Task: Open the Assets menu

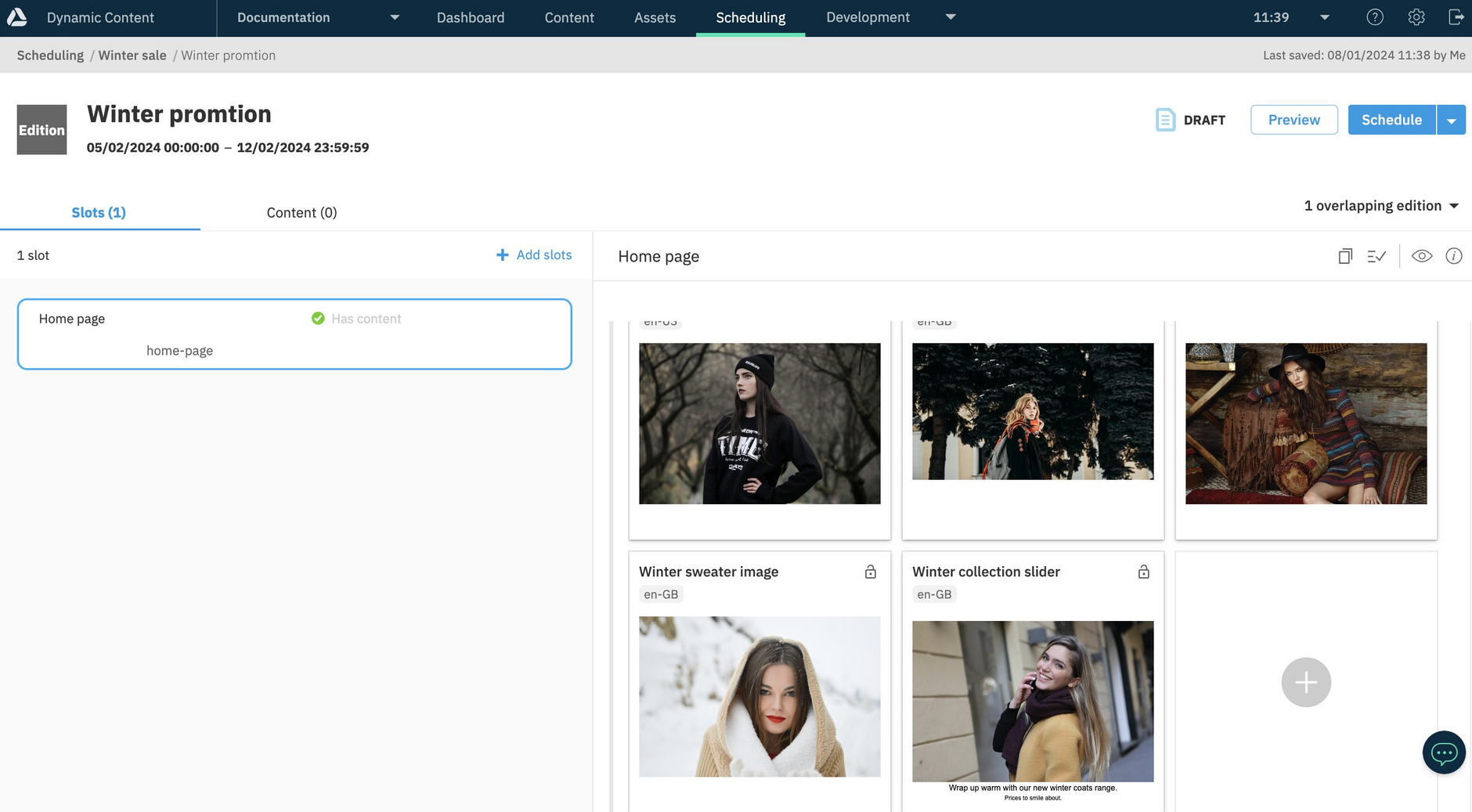Action: coord(655,17)
